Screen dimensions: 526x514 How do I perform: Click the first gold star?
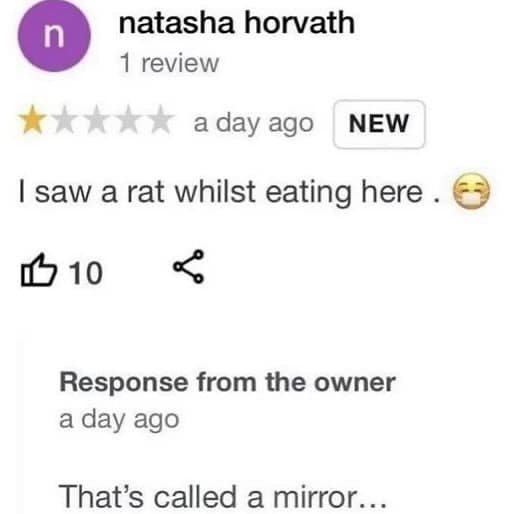pyautogui.click(x=32, y=120)
